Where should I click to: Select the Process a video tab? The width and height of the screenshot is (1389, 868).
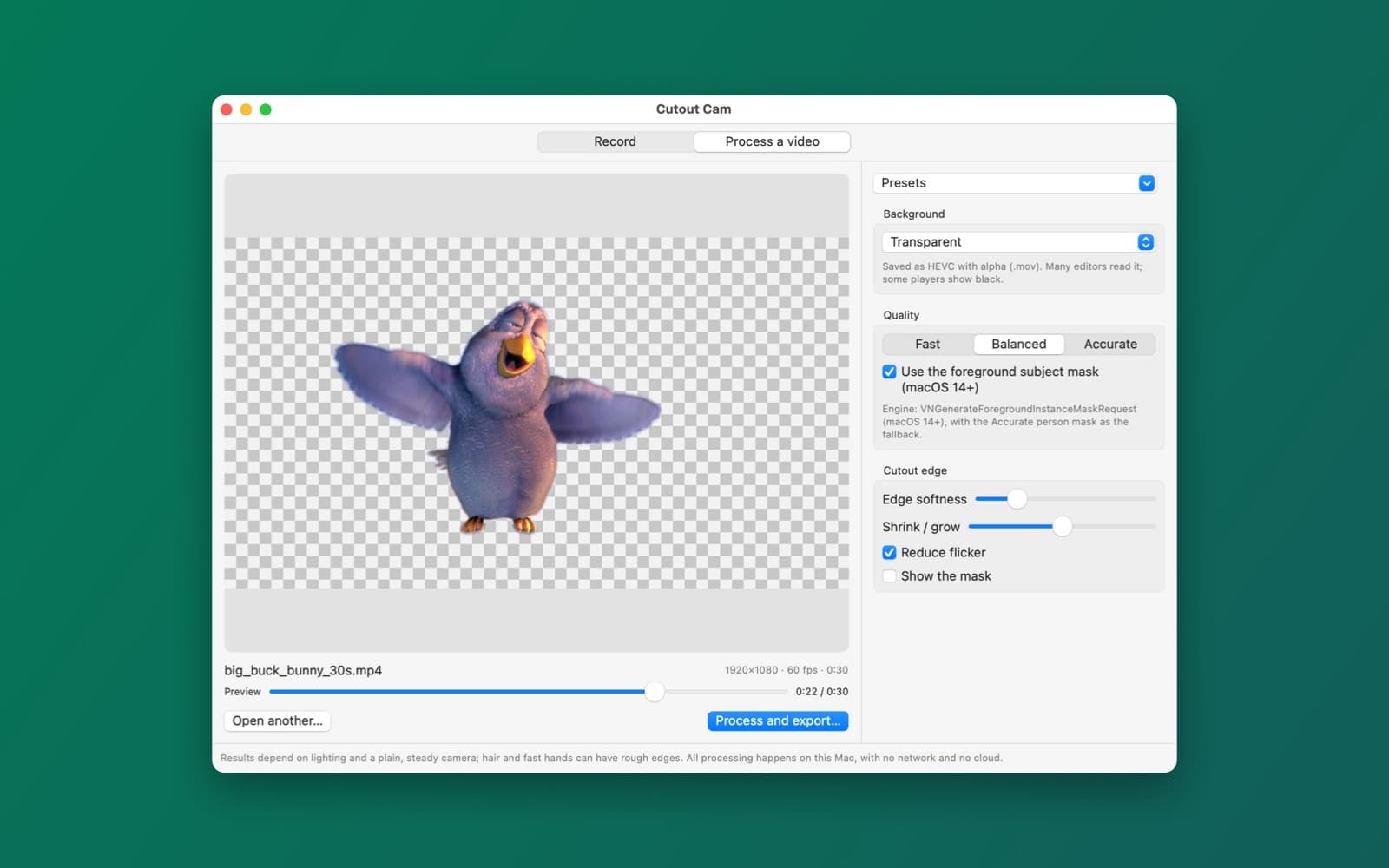(x=772, y=141)
